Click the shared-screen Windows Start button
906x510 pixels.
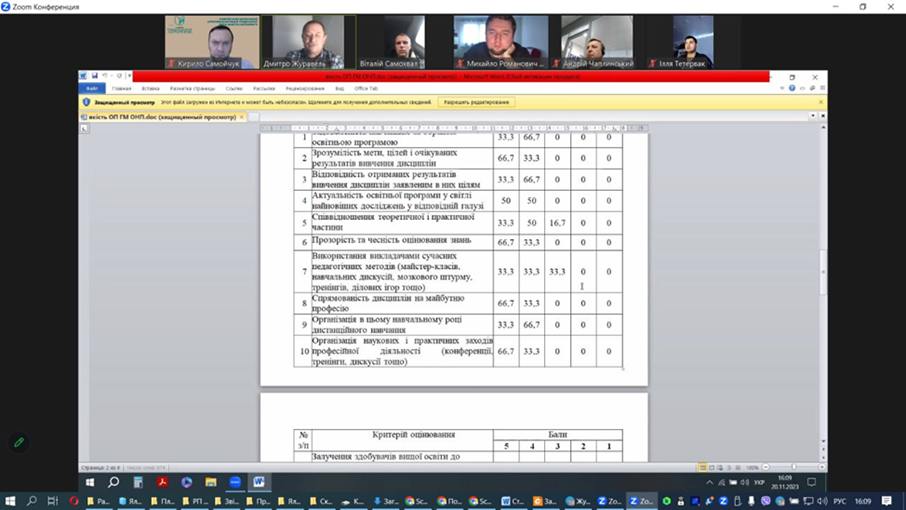coord(90,482)
